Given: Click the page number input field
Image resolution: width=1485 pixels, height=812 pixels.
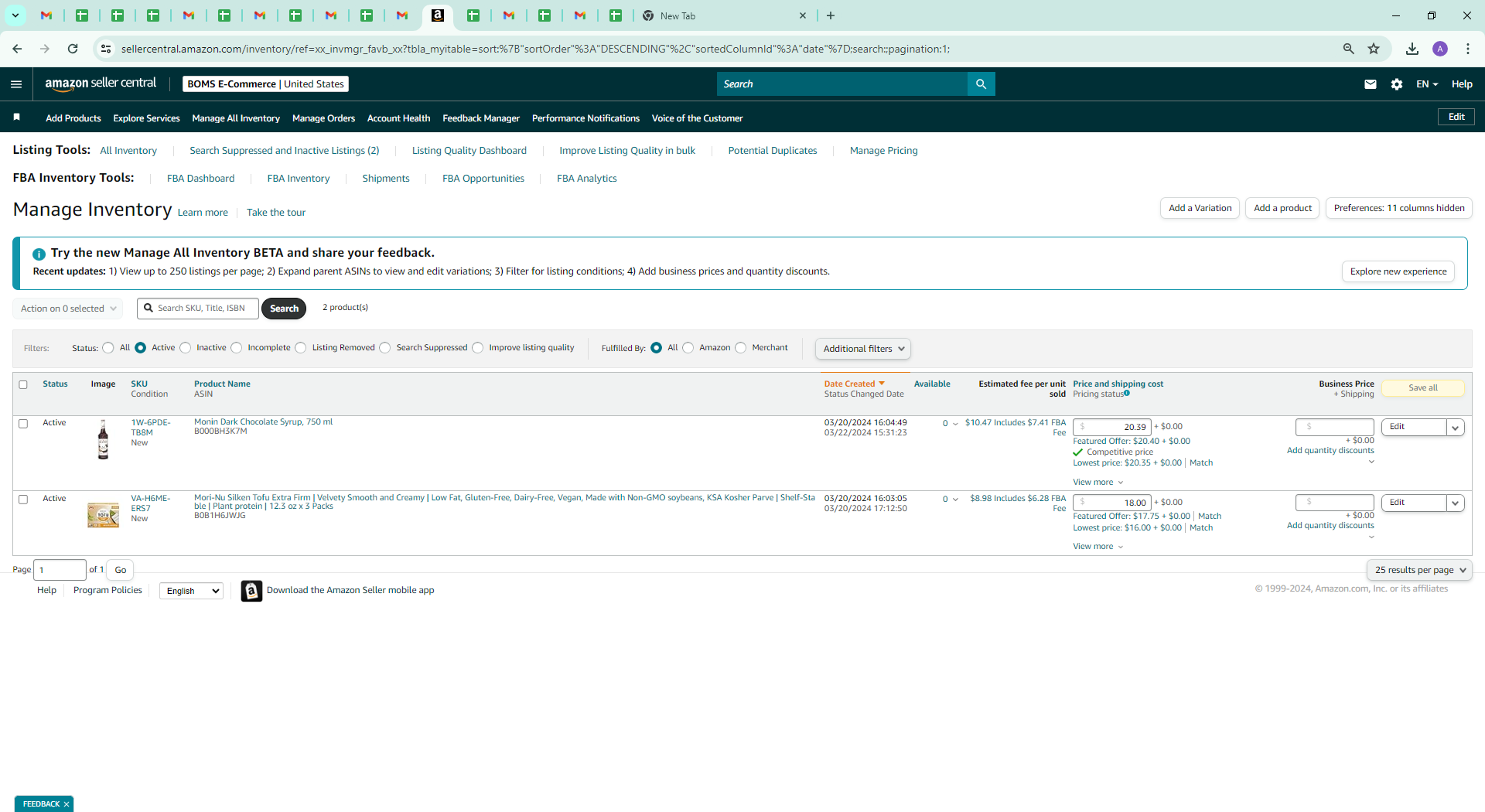Looking at the screenshot, I should (60, 570).
